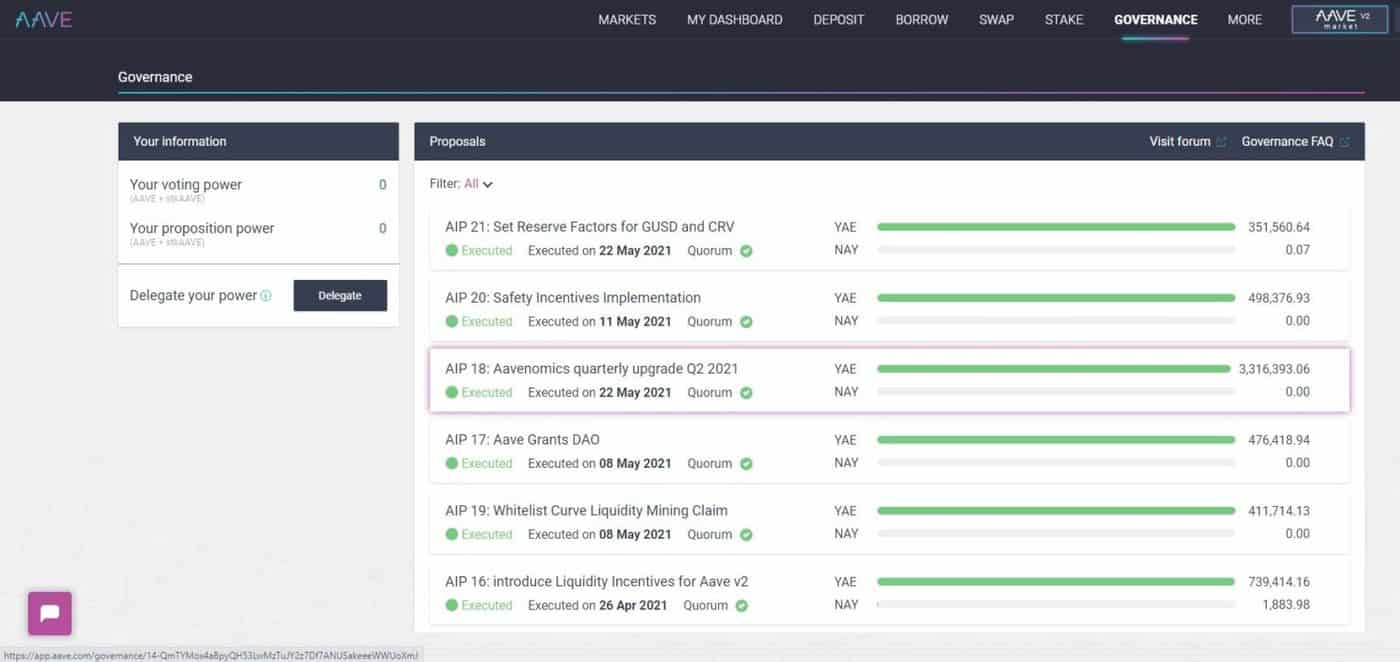Click external link icon next to Visit forum

1221,142
